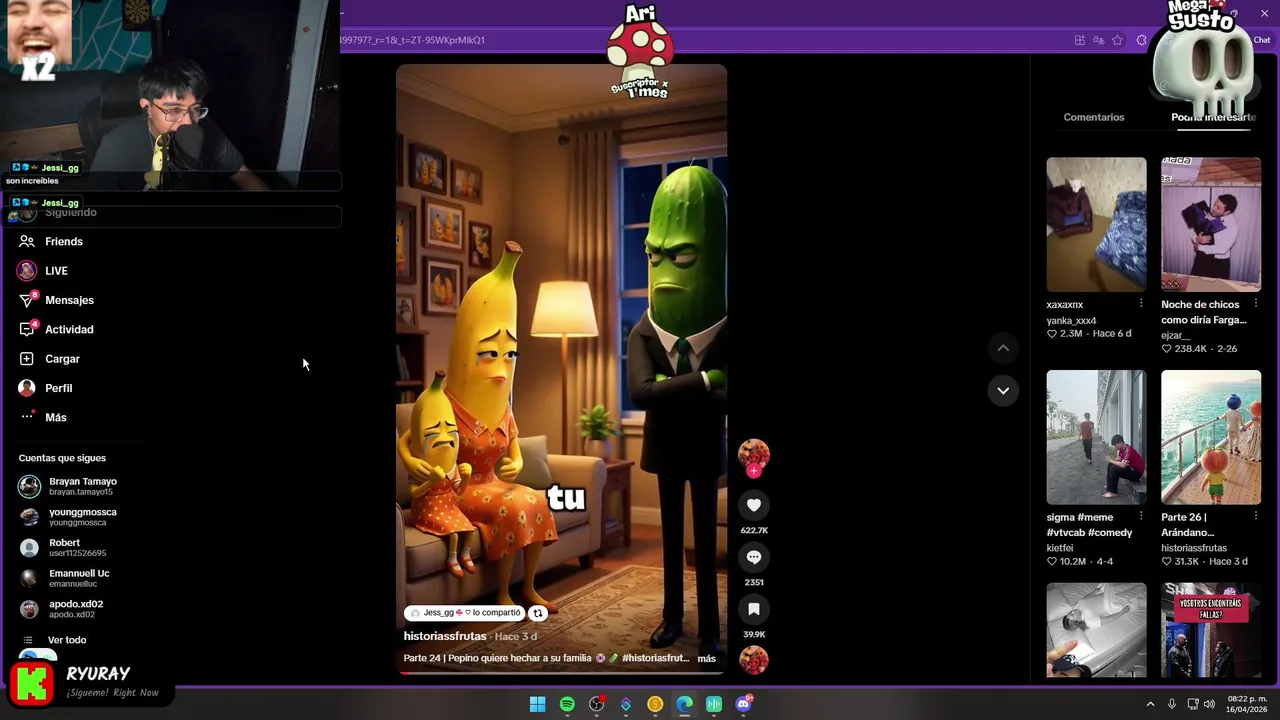The width and height of the screenshot is (1280, 720).
Task: Open the Noche de chicos video thumbnail
Action: tap(1211, 224)
